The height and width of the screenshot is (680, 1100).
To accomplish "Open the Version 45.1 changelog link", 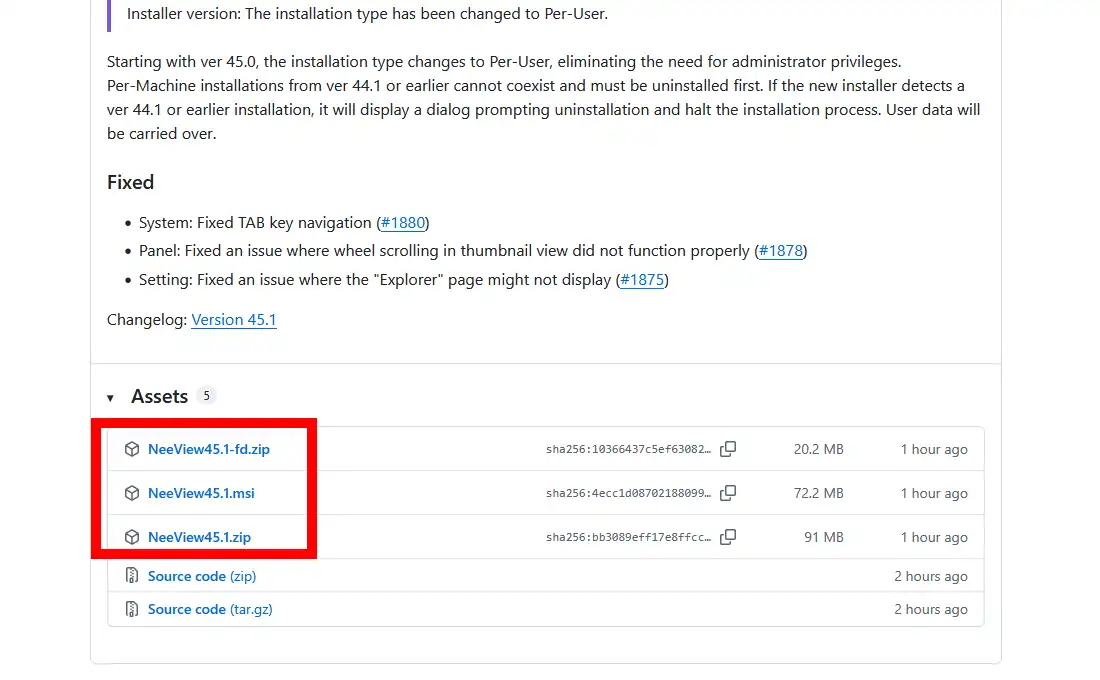I will [x=234, y=320].
